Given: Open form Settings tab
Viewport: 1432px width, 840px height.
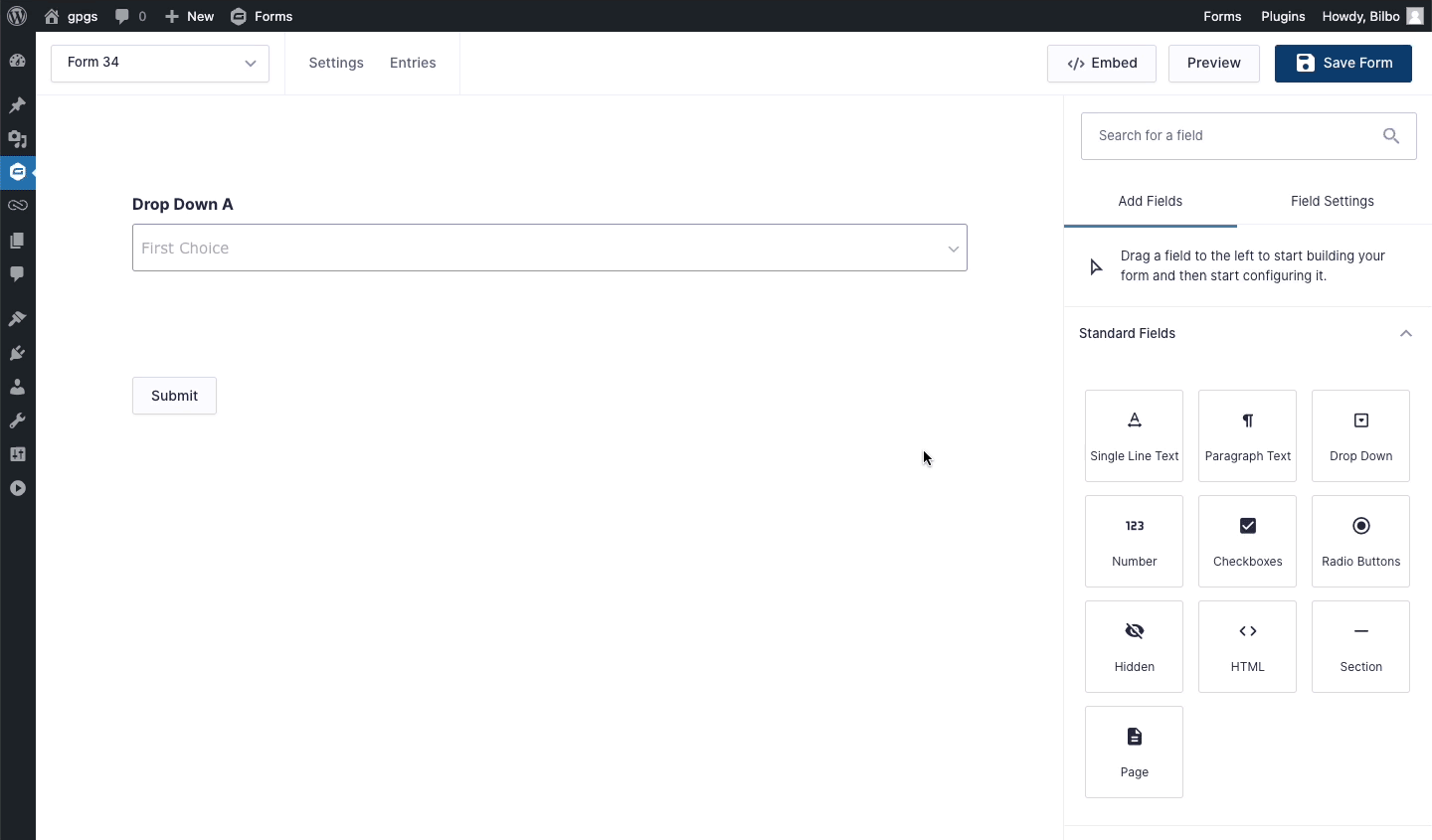Looking at the screenshot, I should [x=336, y=63].
